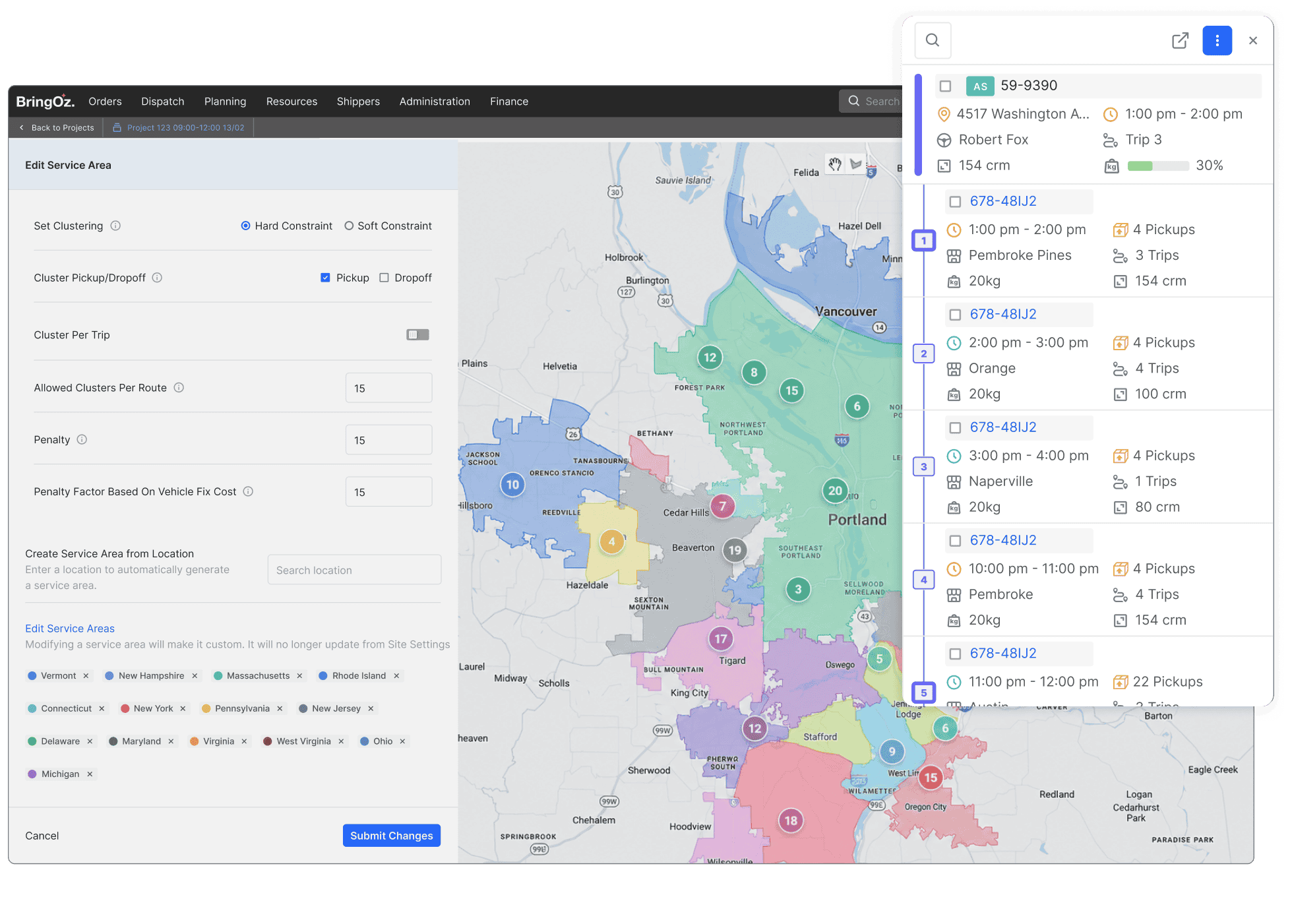Select the Soft Constraint radio button
This screenshot has height=924, width=1290.
tap(349, 226)
